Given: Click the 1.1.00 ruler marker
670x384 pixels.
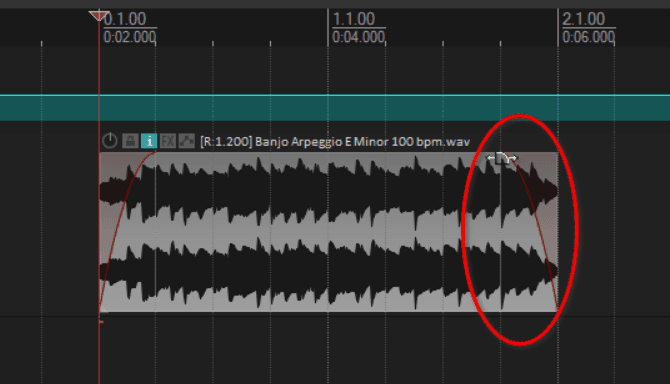Looking at the screenshot, I should tap(354, 19).
